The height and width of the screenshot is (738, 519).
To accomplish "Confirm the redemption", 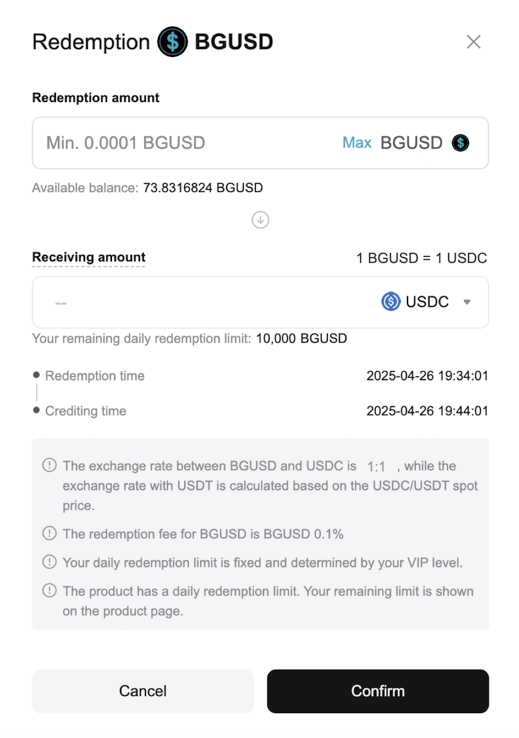I will (378, 691).
